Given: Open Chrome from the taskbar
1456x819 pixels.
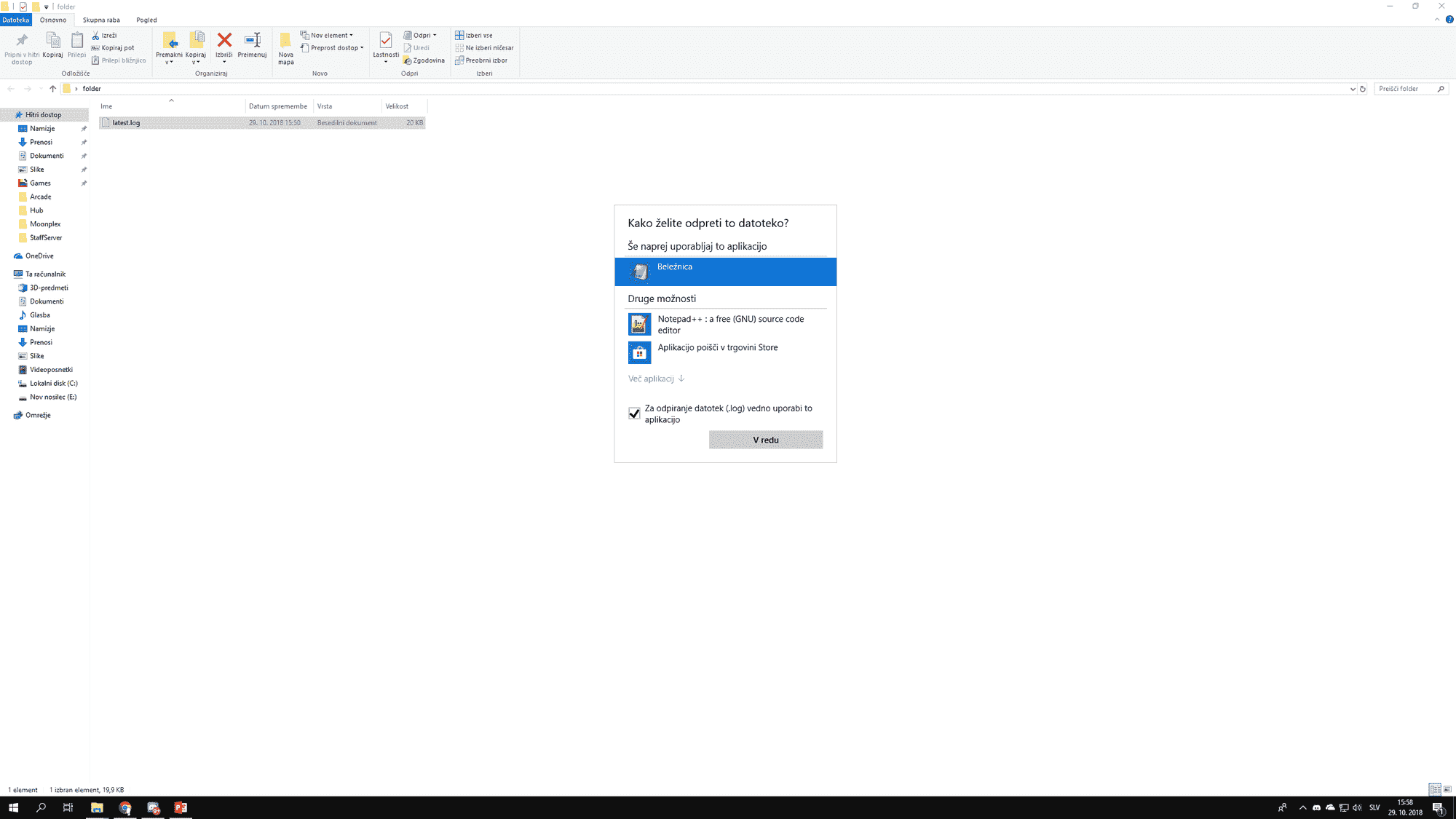Looking at the screenshot, I should click(125, 807).
